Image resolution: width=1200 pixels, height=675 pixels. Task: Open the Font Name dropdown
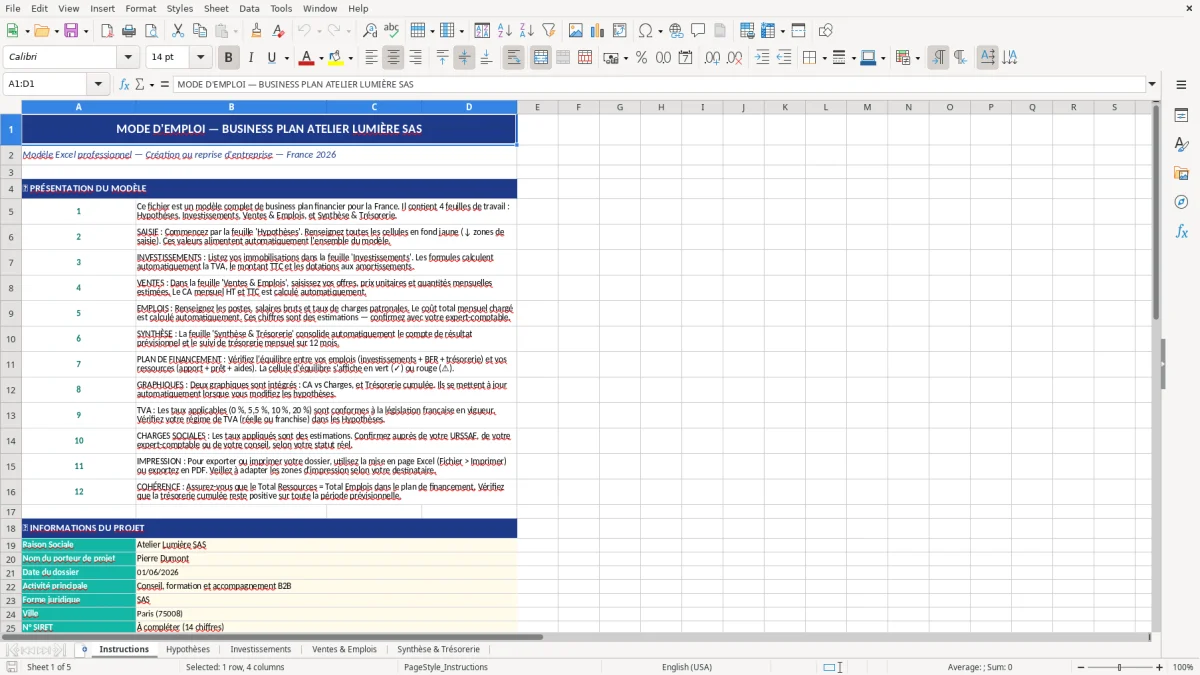pyautogui.click(x=127, y=58)
